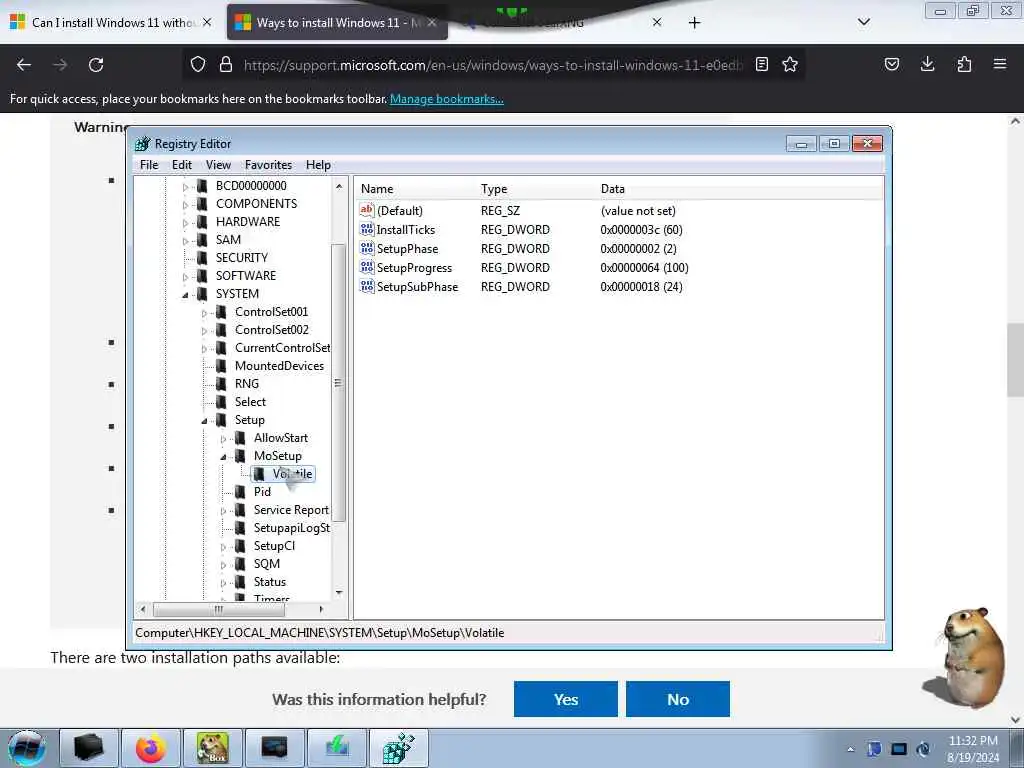The width and height of the screenshot is (1024, 768).
Task: Expand the BCD00000000 key
Action: click(185, 187)
